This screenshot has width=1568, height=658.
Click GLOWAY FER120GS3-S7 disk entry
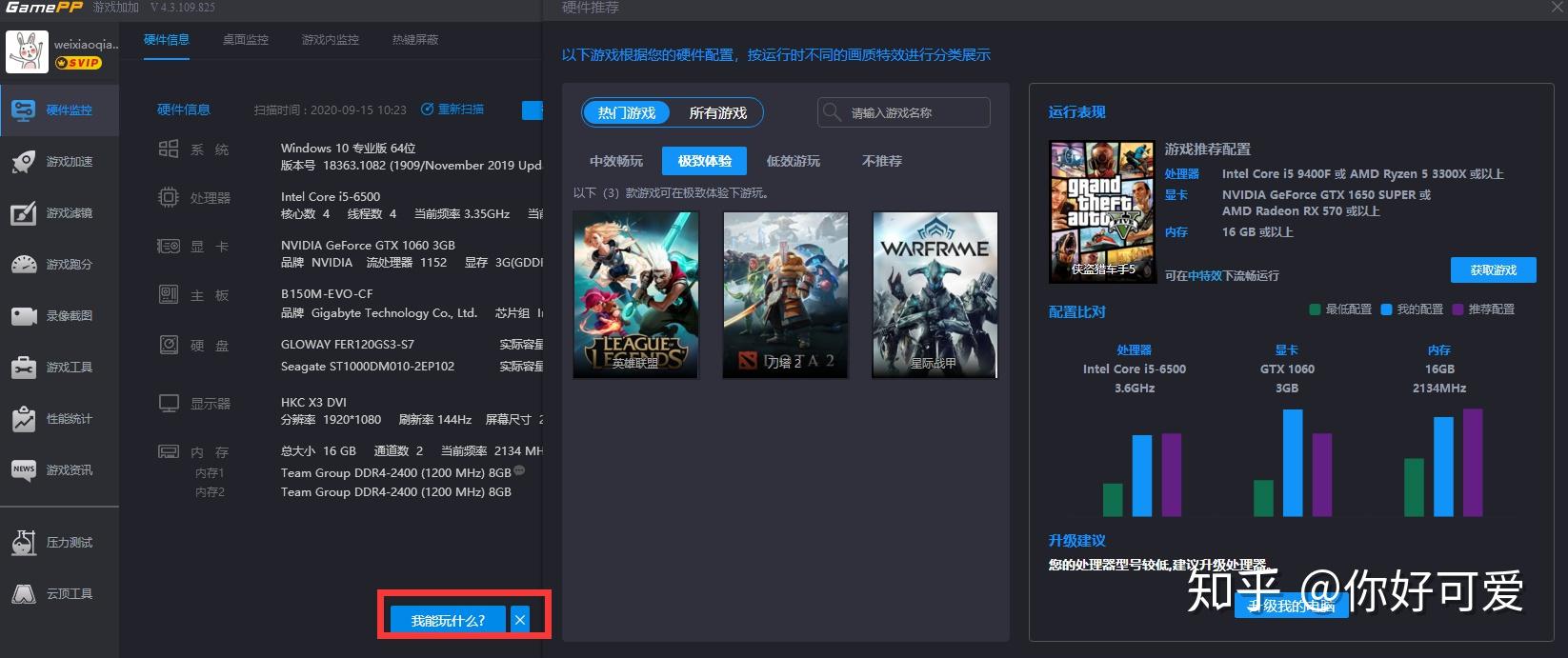coord(348,344)
